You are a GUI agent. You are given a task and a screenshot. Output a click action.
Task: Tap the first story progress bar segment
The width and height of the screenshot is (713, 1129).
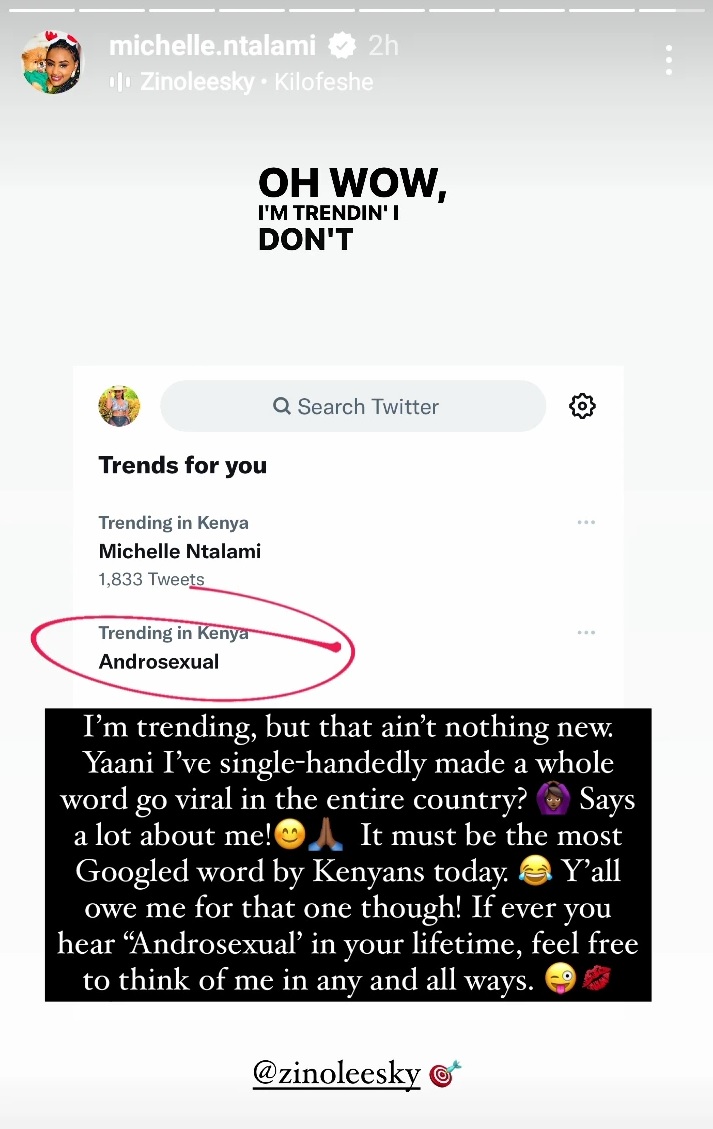pos(41,10)
